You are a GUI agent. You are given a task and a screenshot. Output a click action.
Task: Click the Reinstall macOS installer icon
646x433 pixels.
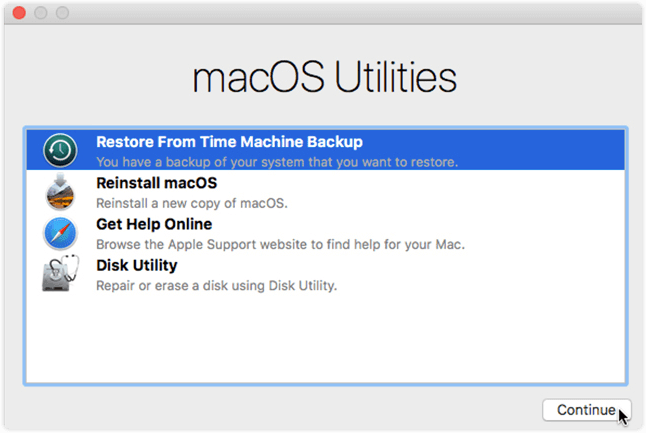click(x=60, y=192)
